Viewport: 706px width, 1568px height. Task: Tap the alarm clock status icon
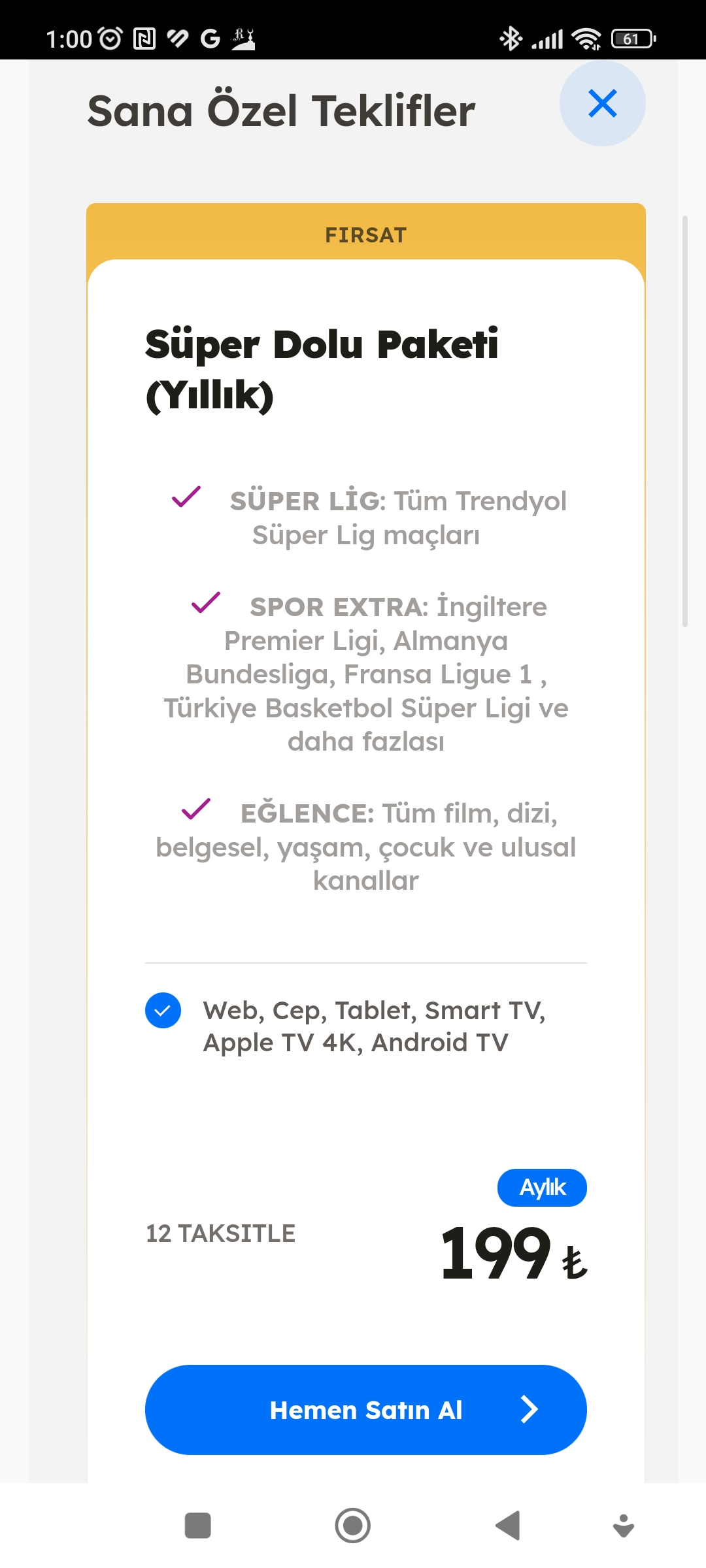110,39
